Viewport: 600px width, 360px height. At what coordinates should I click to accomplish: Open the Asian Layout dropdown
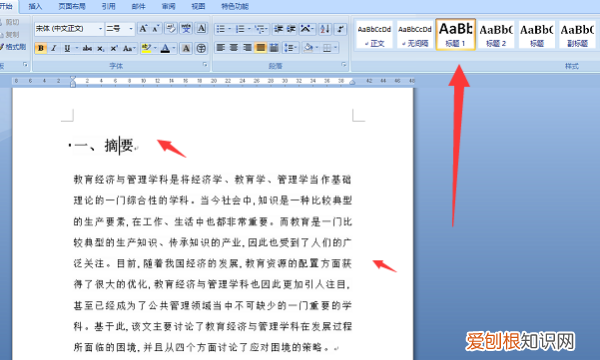[x=307, y=29]
